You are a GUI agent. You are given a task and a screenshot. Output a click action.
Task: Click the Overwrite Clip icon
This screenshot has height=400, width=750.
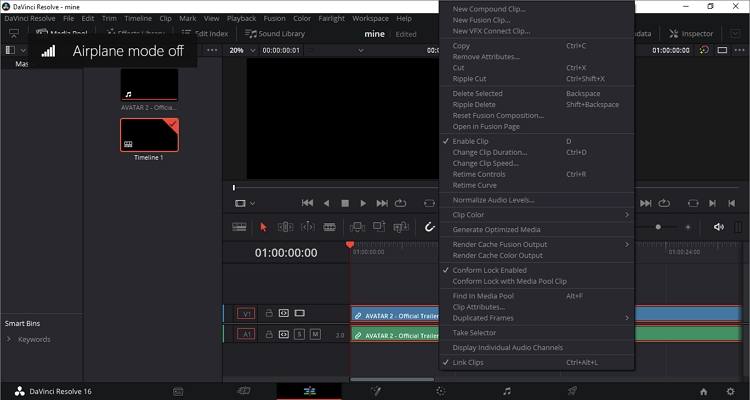click(x=379, y=227)
